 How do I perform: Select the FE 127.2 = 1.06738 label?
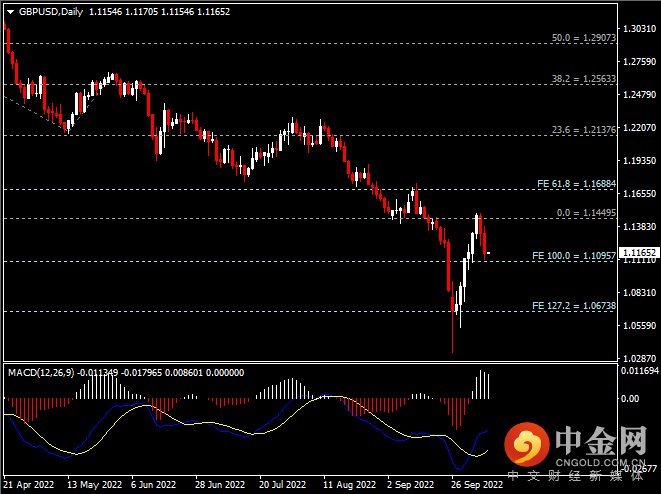pyautogui.click(x=574, y=306)
